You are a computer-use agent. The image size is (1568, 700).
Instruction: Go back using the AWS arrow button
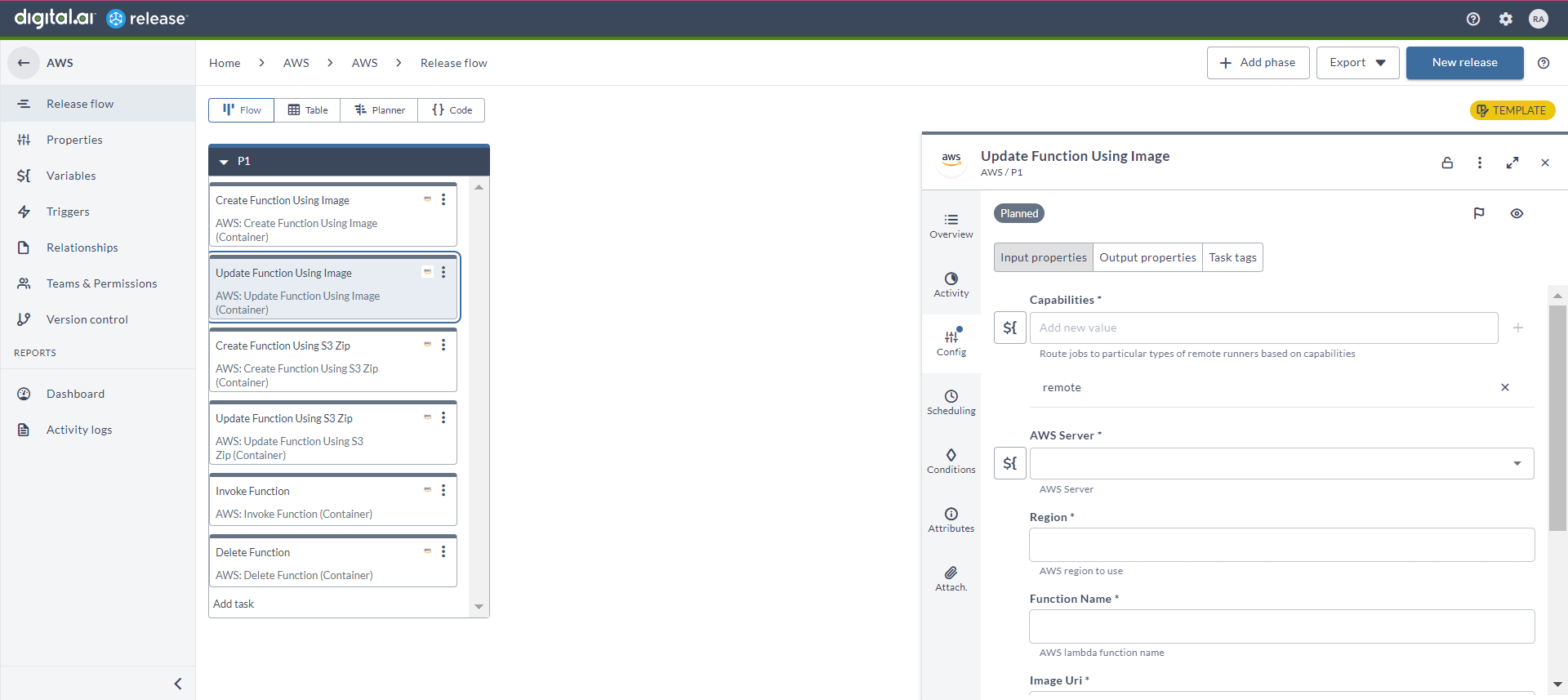pyautogui.click(x=24, y=63)
